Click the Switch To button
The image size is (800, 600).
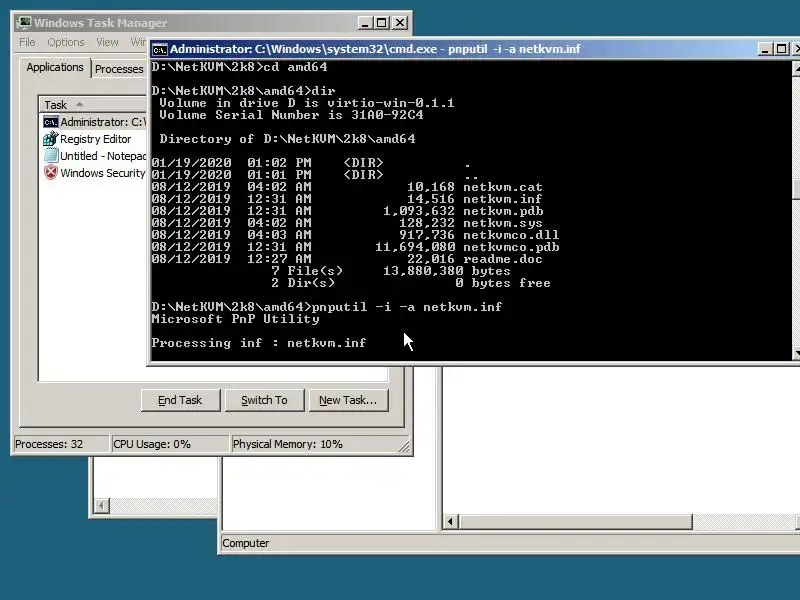click(264, 401)
